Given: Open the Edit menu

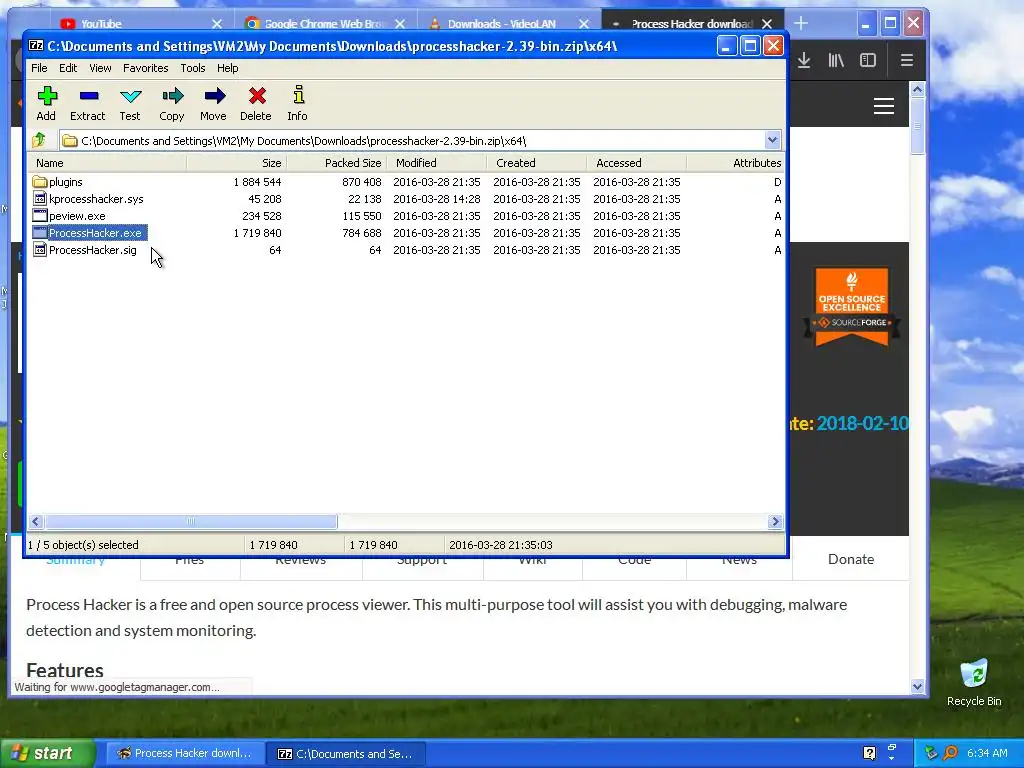Looking at the screenshot, I should [x=68, y=68].
